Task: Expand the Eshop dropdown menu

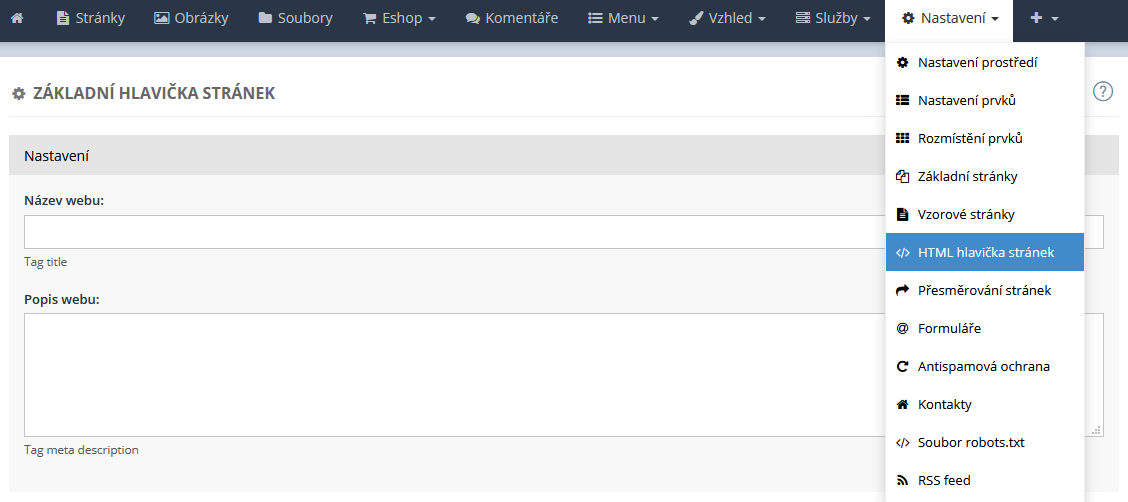Action: 399,18
